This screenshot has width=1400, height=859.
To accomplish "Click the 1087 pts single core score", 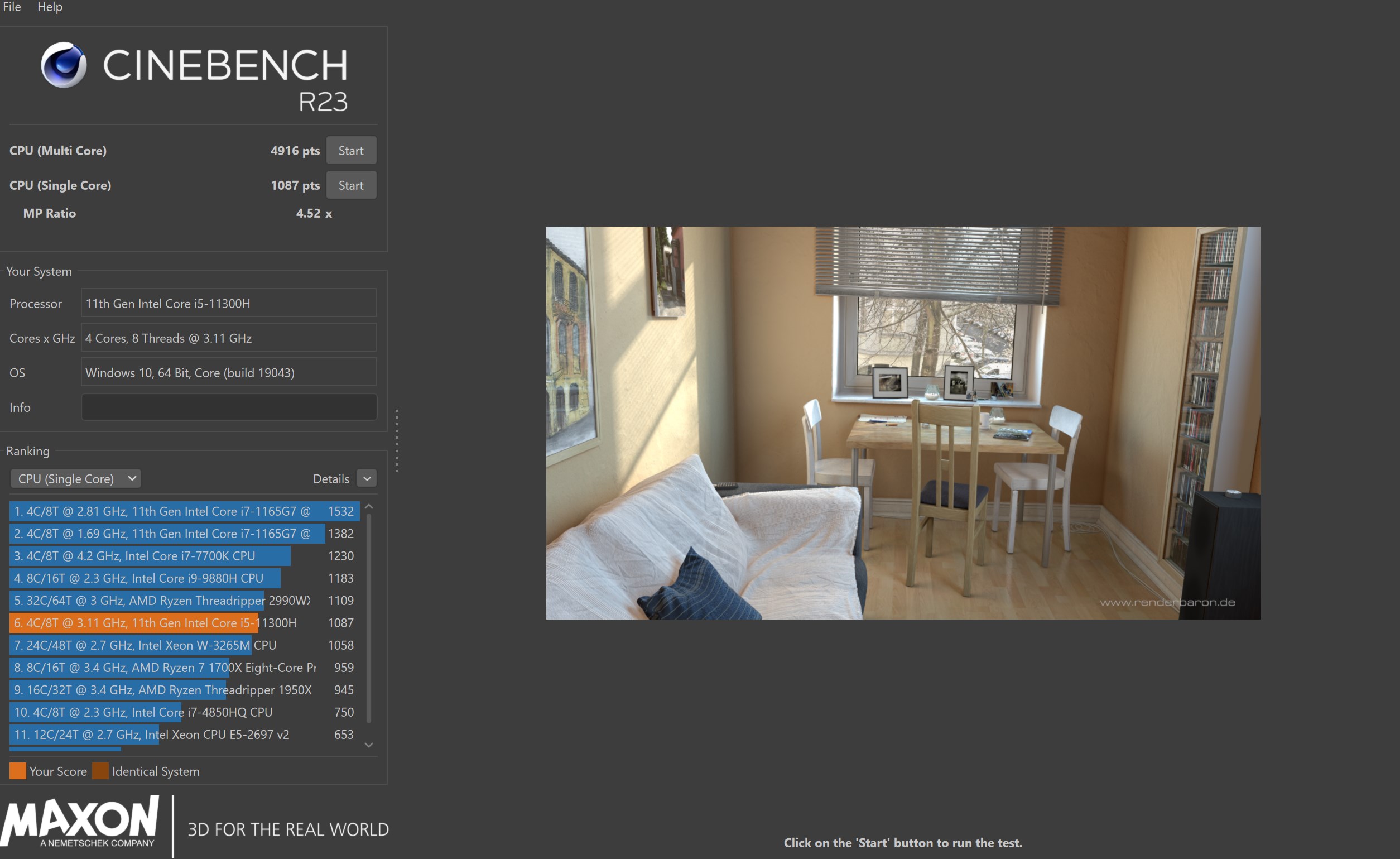I will [x=295, y=185].
